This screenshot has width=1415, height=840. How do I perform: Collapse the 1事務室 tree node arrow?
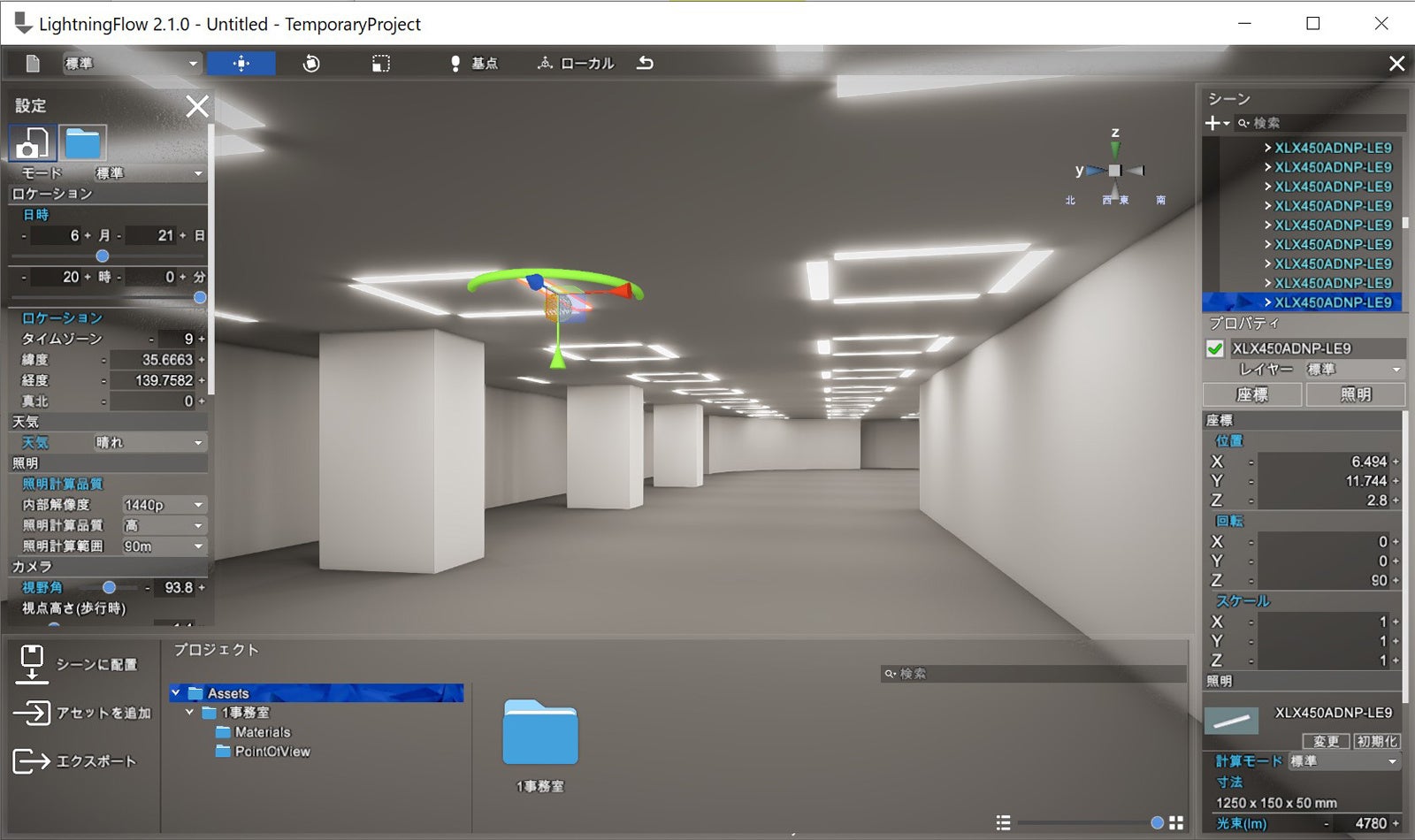tap(189, 713)
